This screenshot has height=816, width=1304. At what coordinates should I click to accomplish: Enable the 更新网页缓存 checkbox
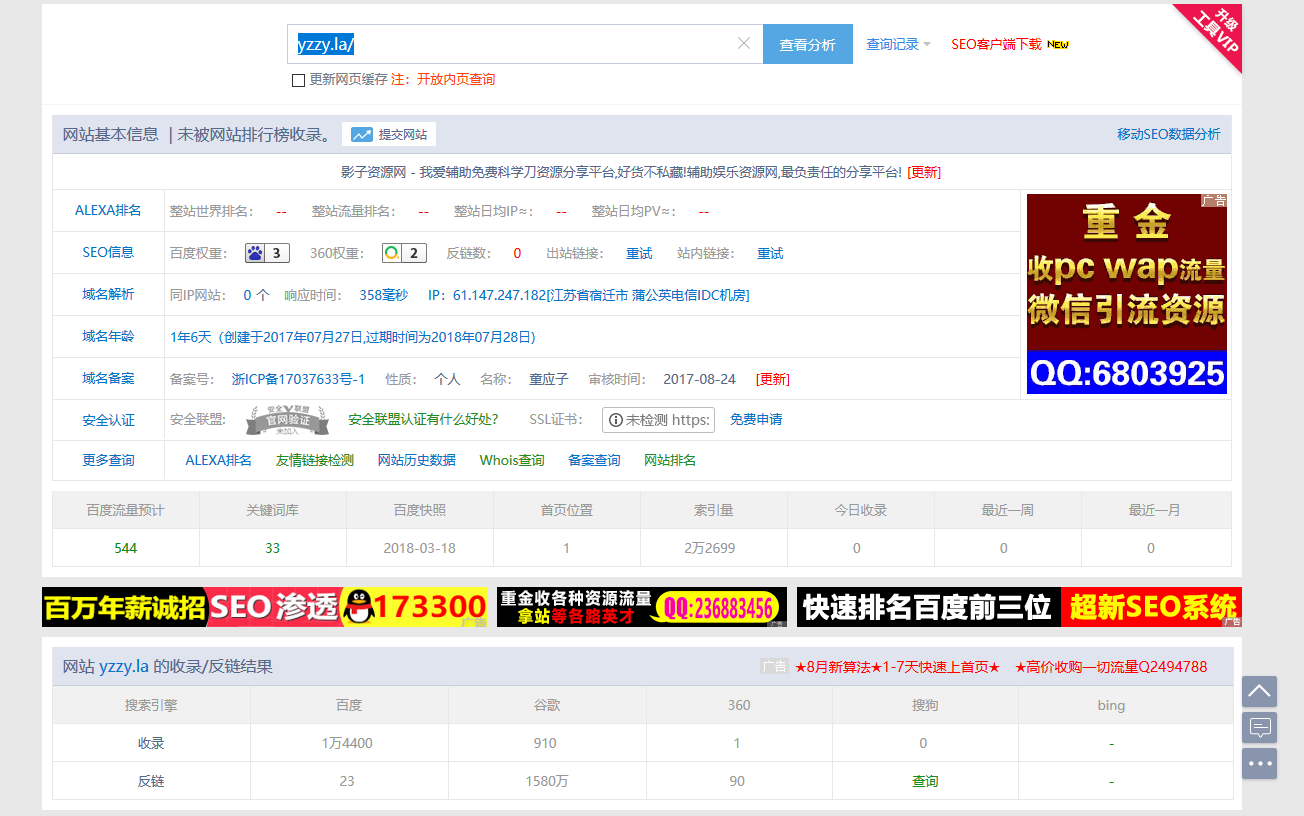tap(298, 80)
